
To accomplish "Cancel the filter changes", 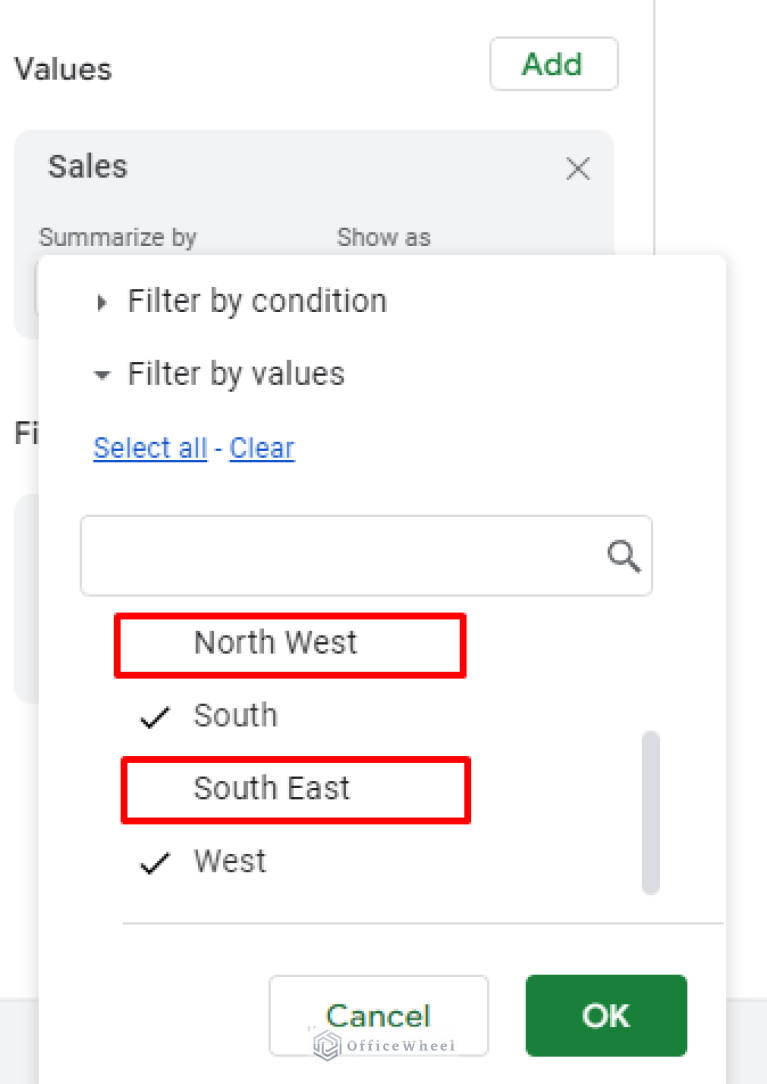I will (x=378, y=1016).
